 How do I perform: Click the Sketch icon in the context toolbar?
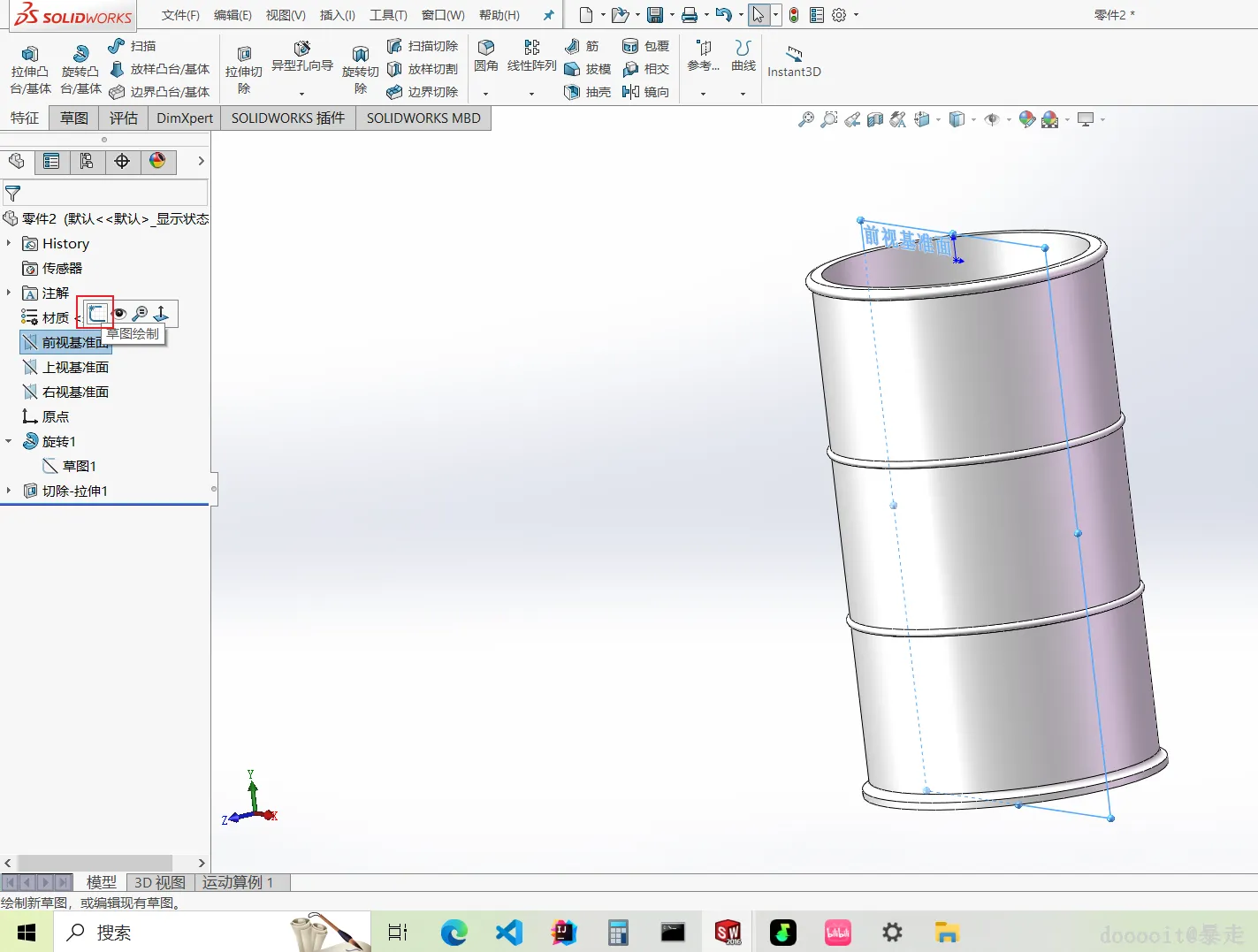(x=96, y=313)
